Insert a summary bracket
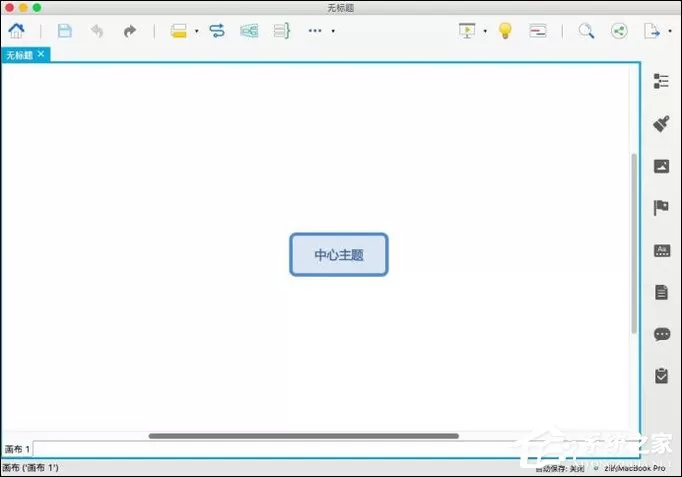 click(282, 31)
